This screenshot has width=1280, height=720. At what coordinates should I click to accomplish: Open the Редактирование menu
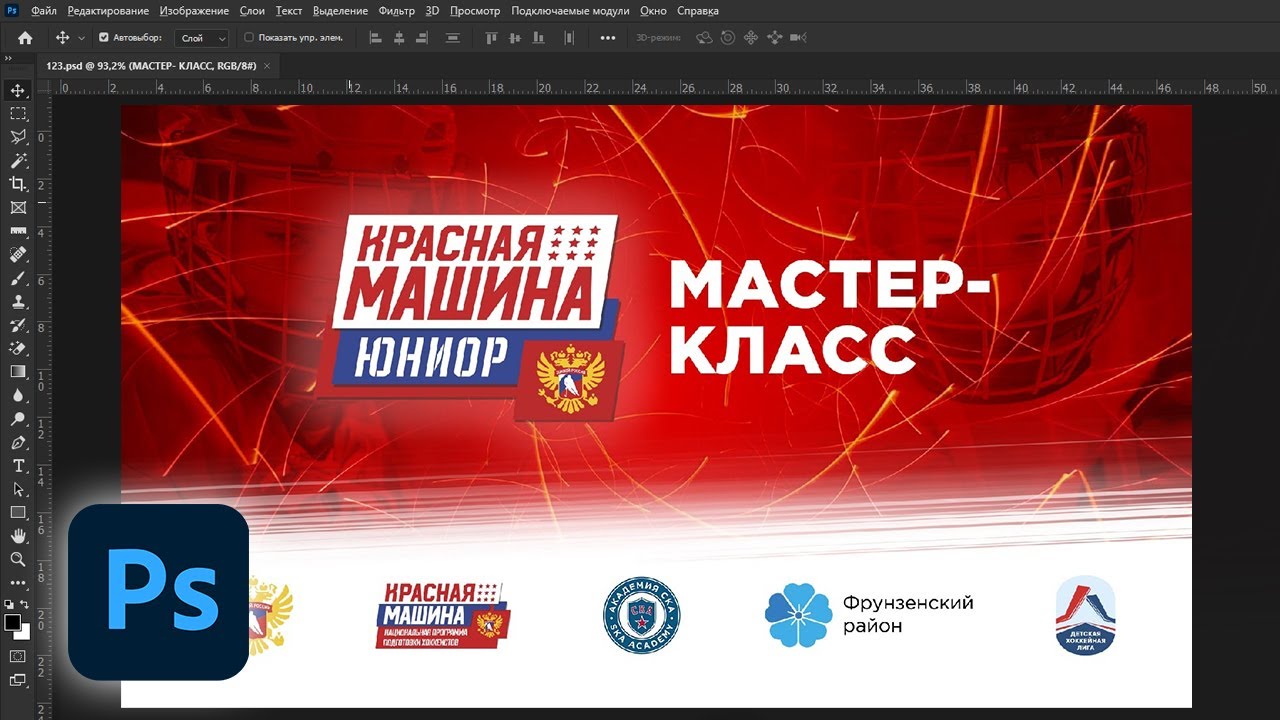108,11
